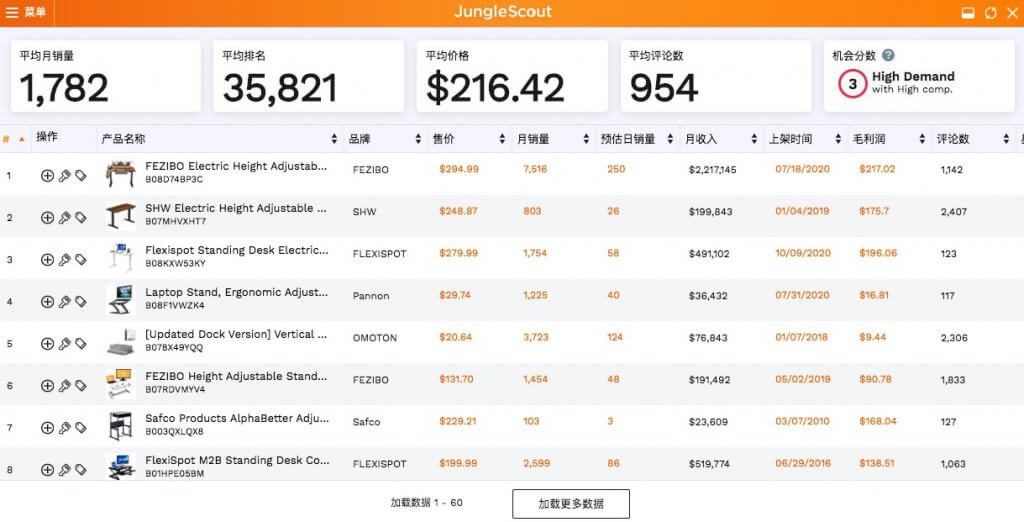Open the 菜单 hamburger menu

[x=25, y=12]
